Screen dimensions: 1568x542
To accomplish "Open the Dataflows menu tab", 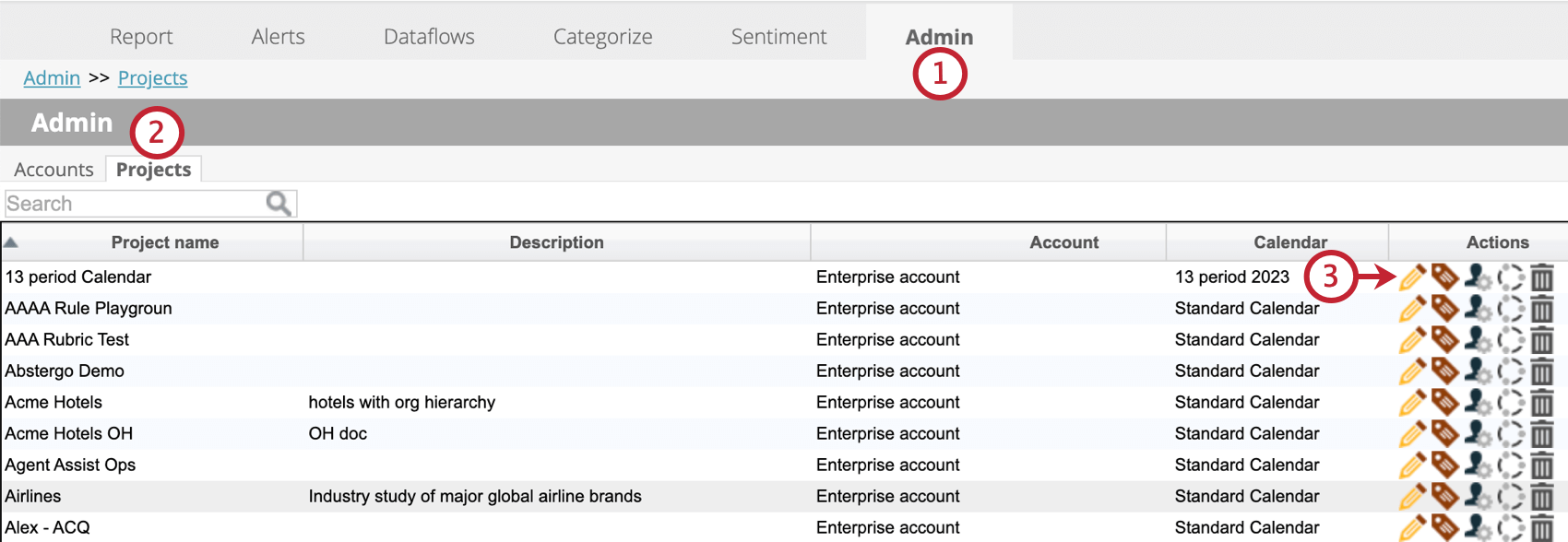I will [429, 37].
